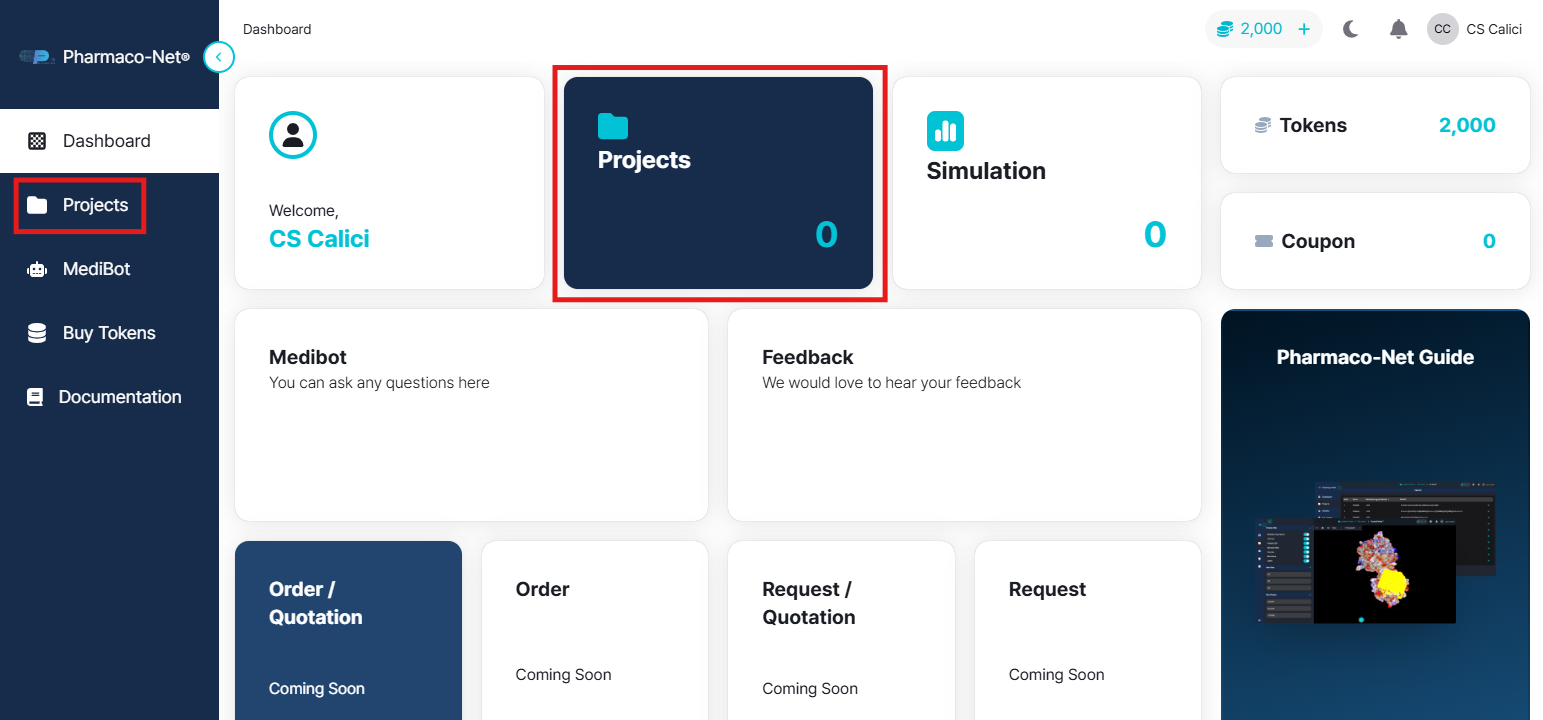Screen dimensions: 1543x720
Task: Click the profile icon on the welcome card
Action: [293, 135]
